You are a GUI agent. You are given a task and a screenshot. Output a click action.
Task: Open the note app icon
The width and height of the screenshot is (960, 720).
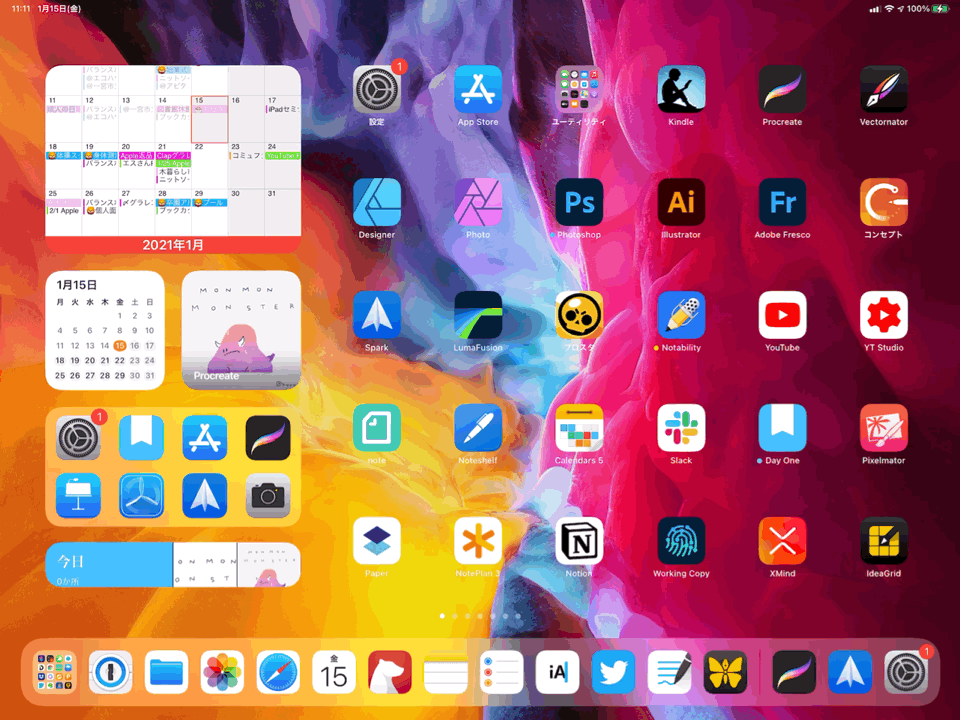coord(377,427)
